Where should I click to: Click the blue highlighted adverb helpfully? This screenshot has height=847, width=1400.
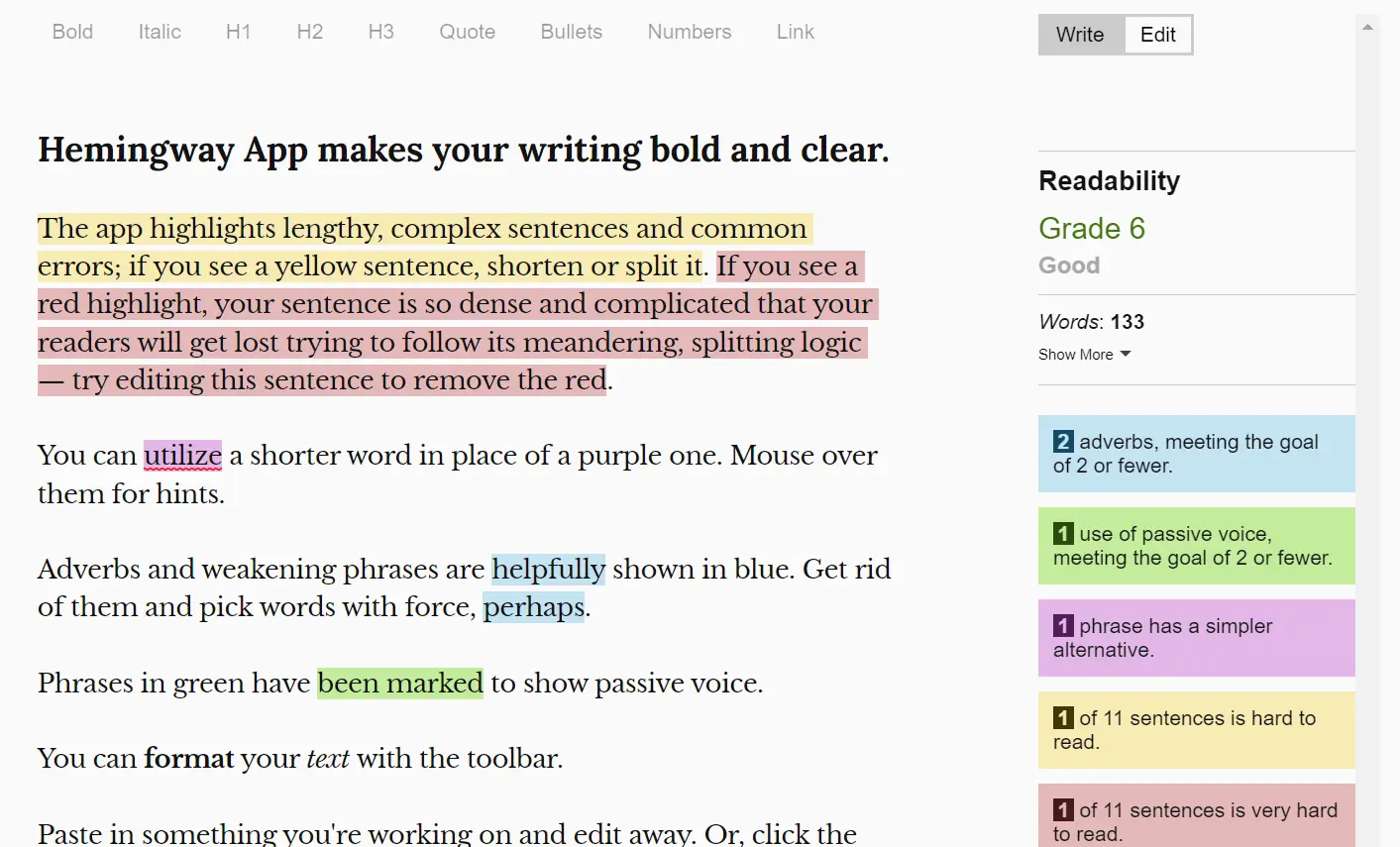pos(548,570)
